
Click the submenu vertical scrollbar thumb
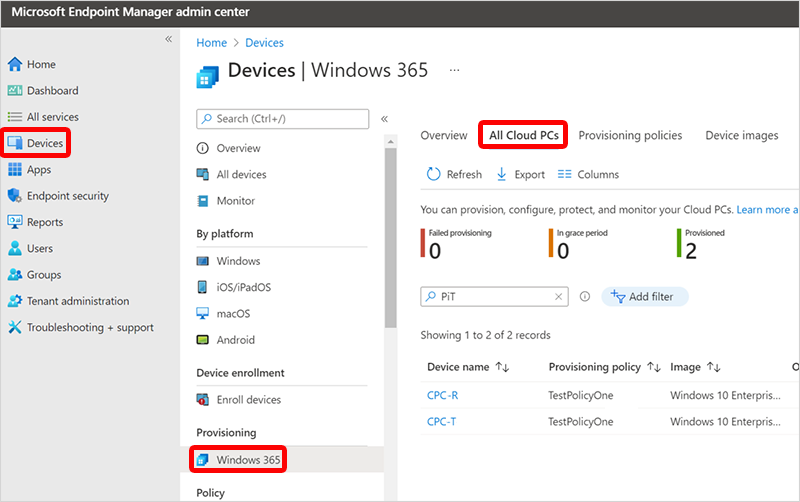tap(390, 238)
